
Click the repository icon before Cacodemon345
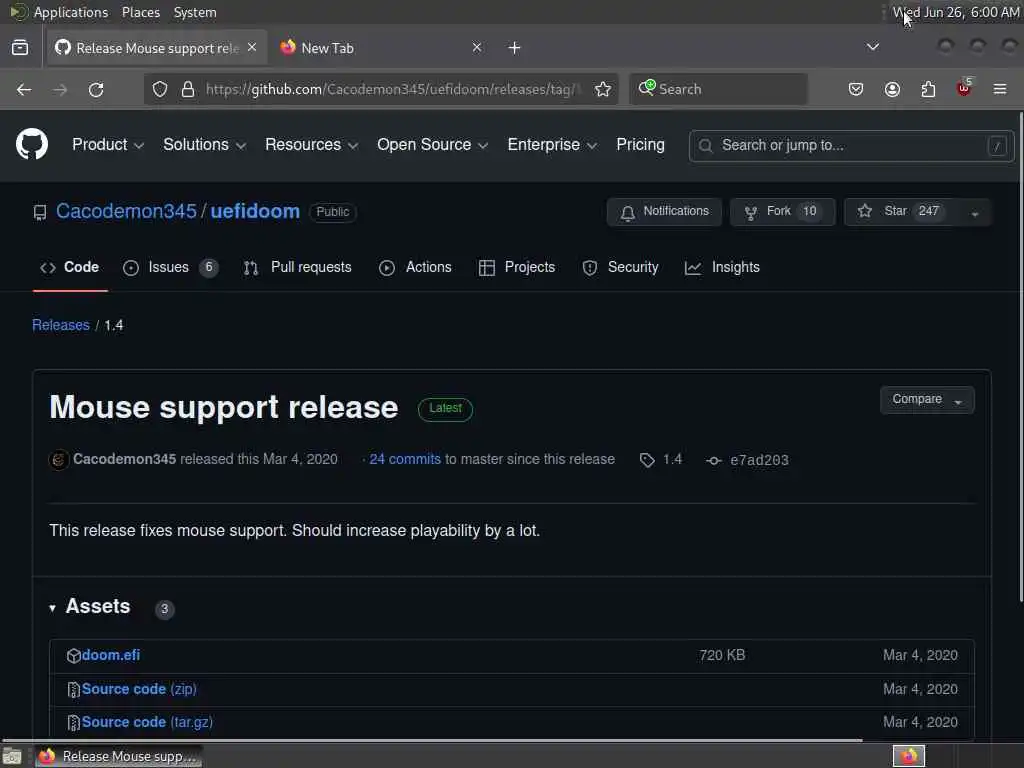coord(40,212)
